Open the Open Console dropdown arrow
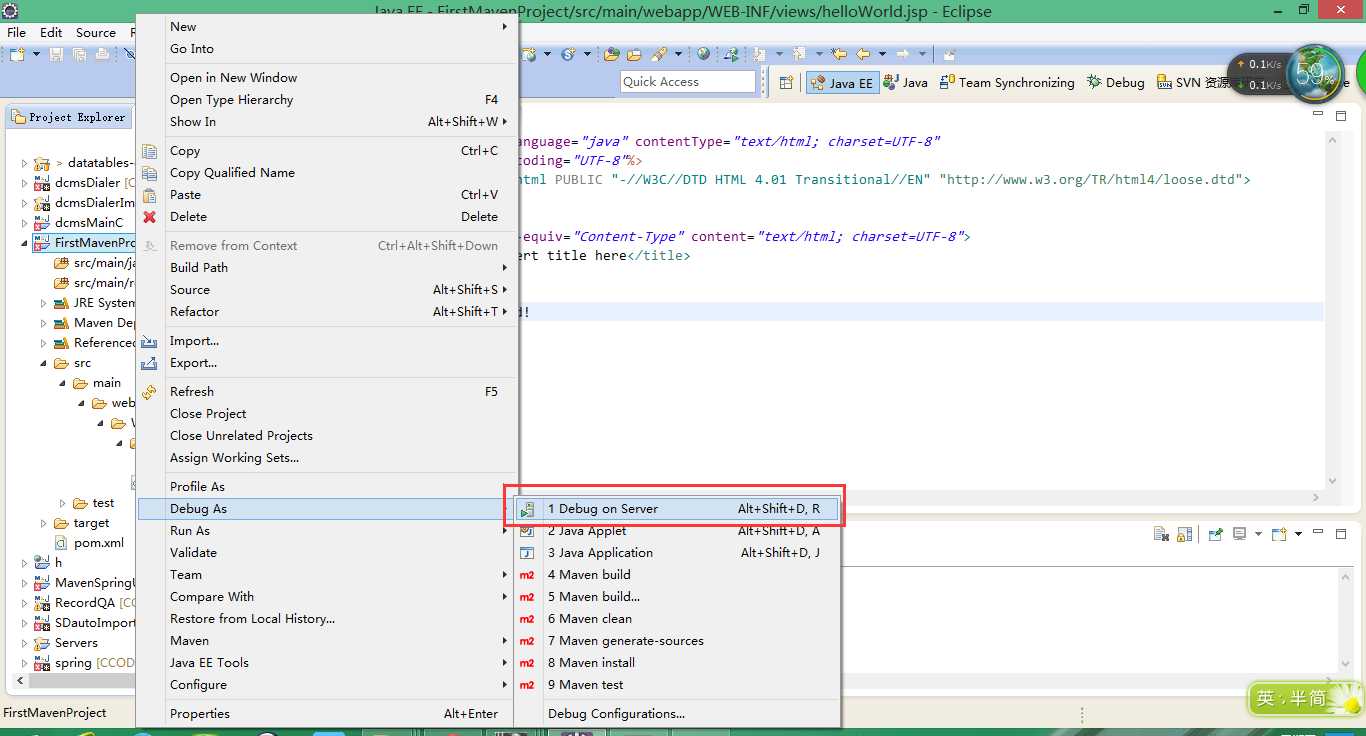The height and width of the screenshot is (736, 1366). (x=1298, y=535)
